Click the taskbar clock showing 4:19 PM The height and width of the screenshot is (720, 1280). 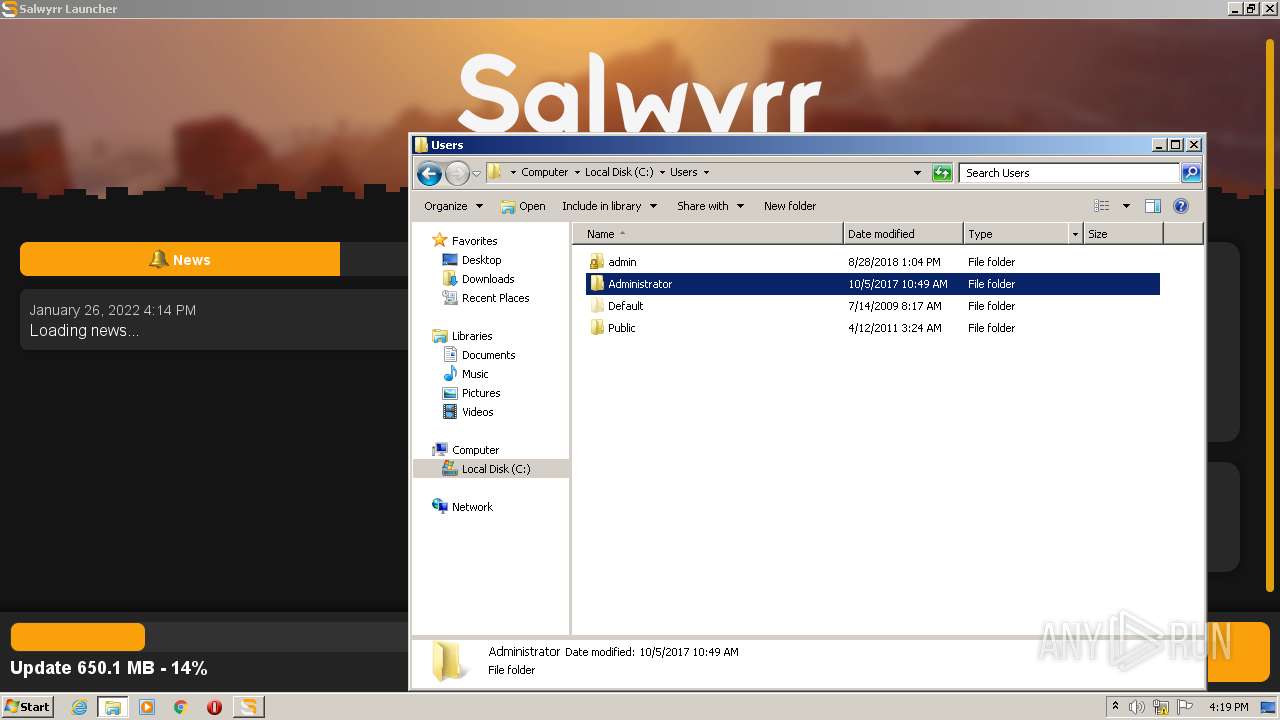click(x=1228, y=707)
